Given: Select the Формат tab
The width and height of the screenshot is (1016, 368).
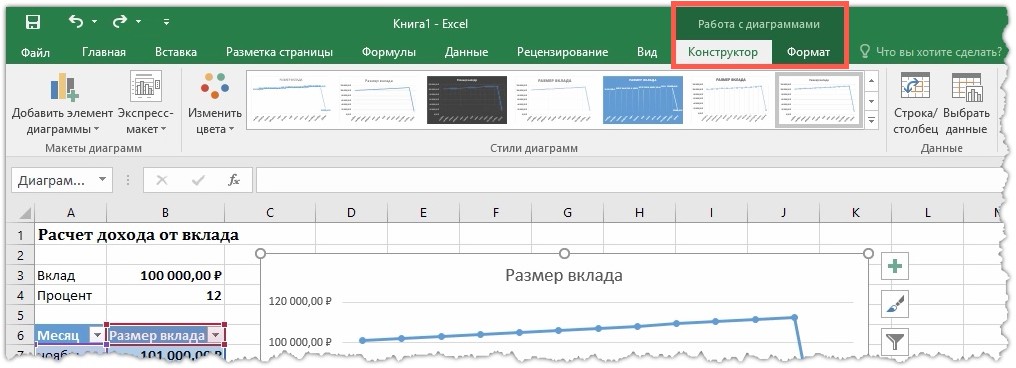Looking at the screenshot, I should pyautogui.click(x=808, y=52).
